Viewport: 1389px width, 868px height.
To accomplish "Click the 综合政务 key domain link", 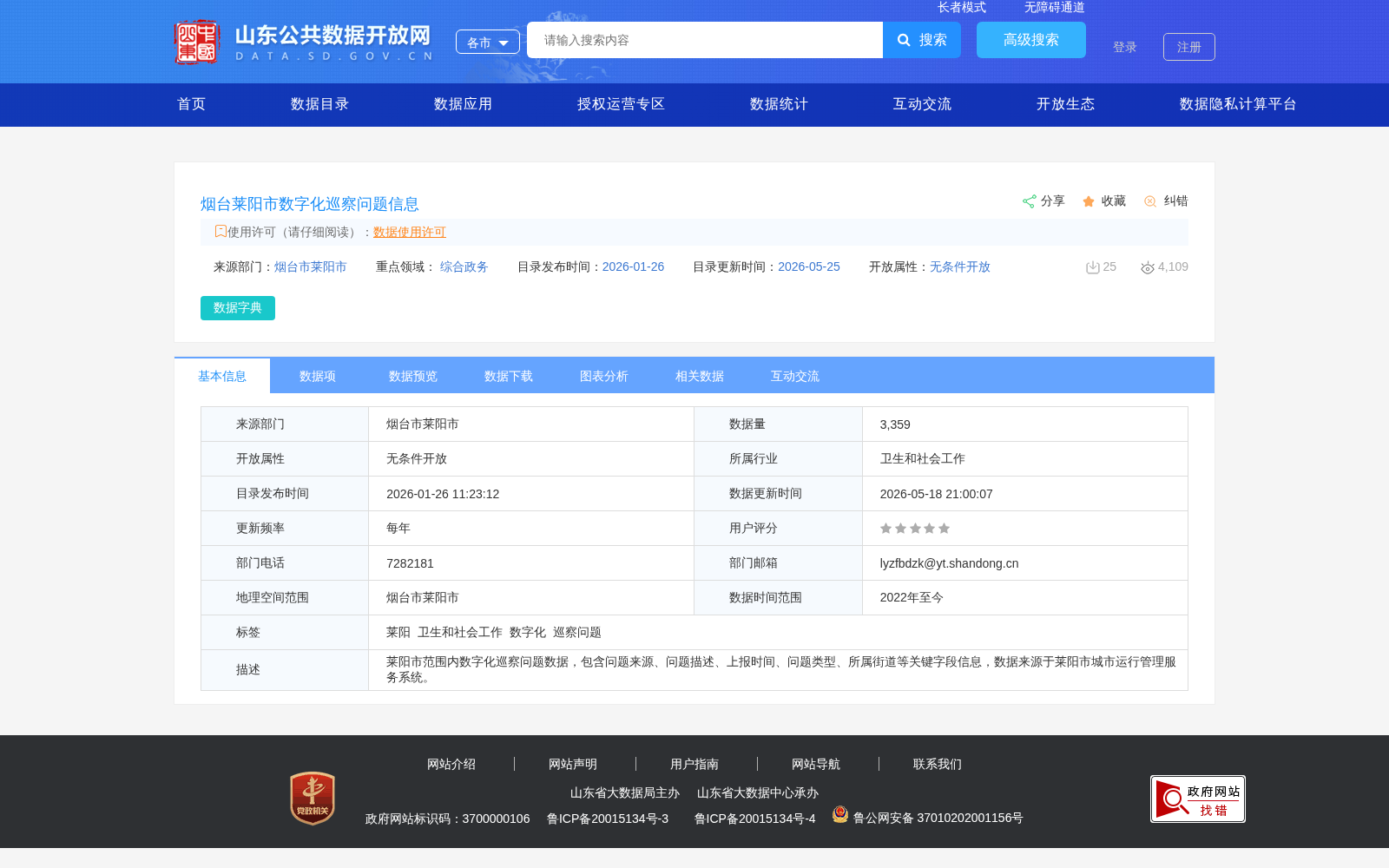I will 464,266.
